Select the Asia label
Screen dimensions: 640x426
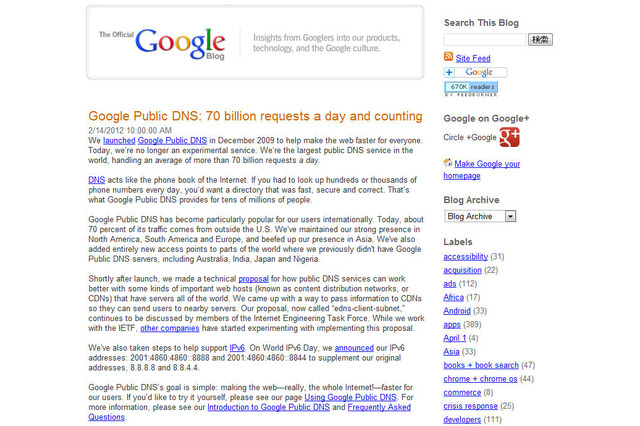(x=451, y=352)
